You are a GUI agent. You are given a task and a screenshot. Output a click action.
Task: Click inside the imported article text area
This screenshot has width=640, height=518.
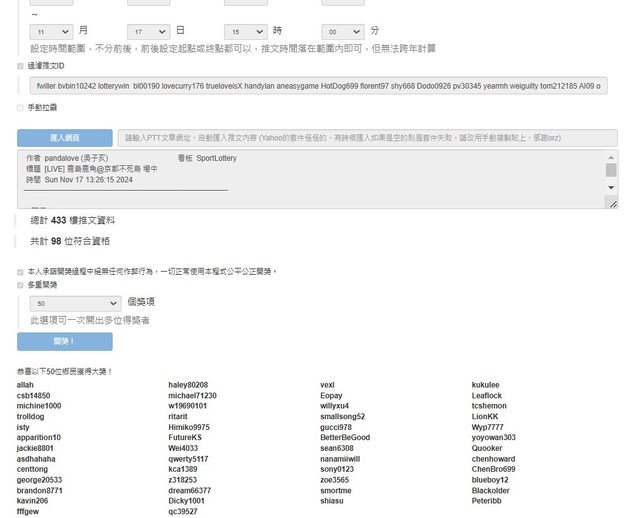coord(300,180)
